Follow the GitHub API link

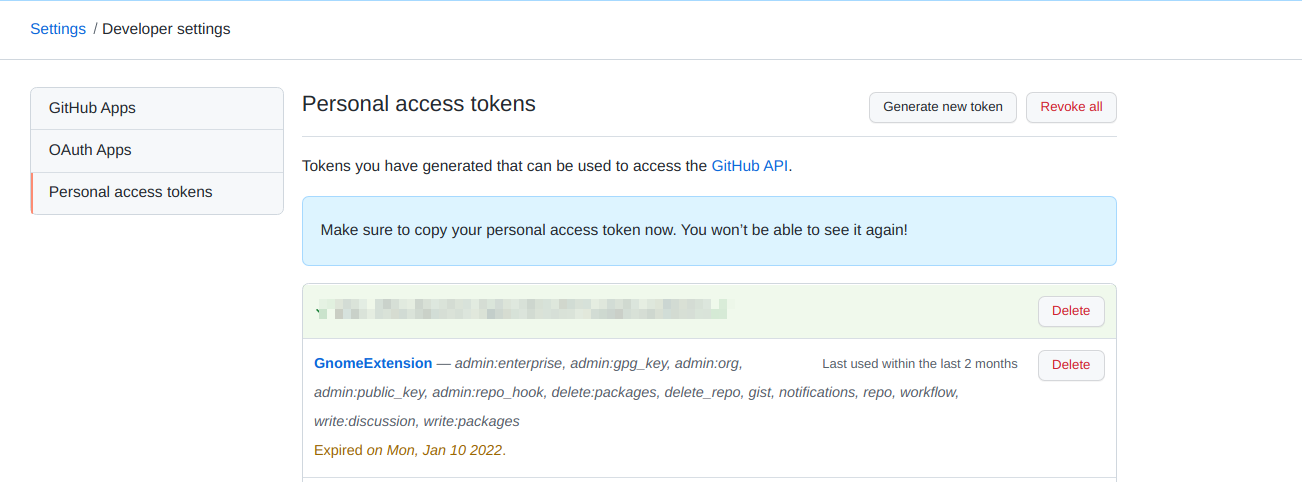click(x=750, y=166)
